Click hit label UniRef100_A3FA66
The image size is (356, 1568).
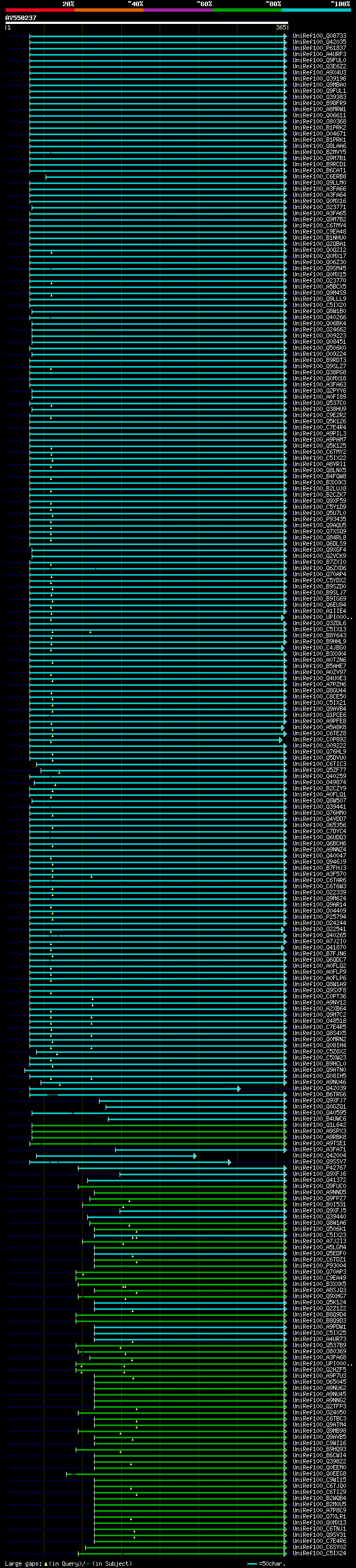(319, 189)
